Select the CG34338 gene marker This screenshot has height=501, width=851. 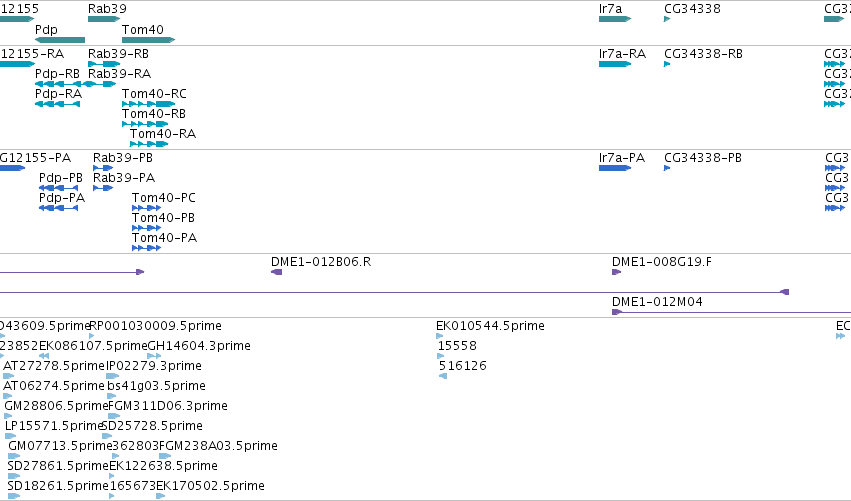pyautogui.click(x=667, y=19)
